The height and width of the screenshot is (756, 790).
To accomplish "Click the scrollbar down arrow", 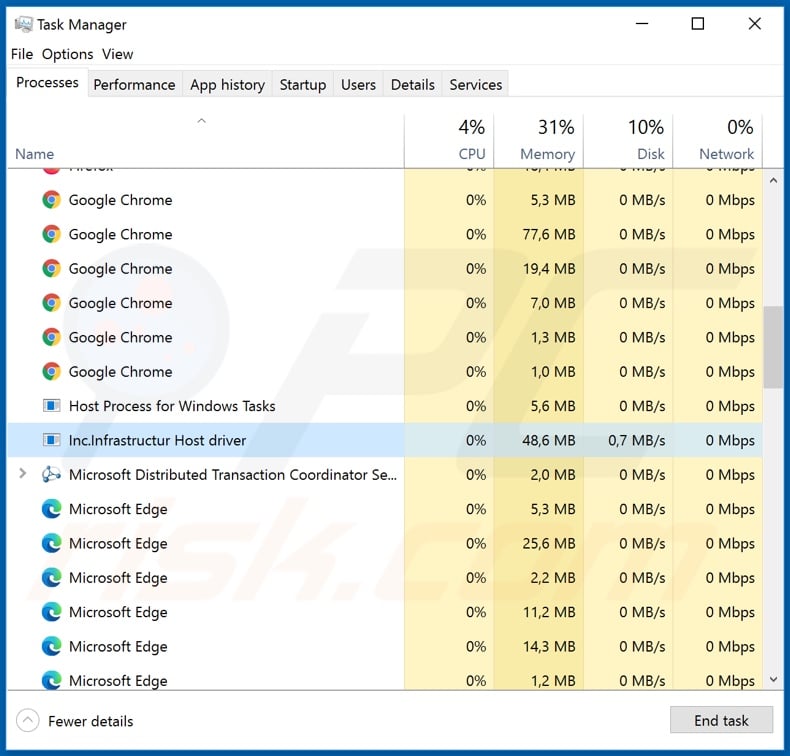I will pos(773,679).
